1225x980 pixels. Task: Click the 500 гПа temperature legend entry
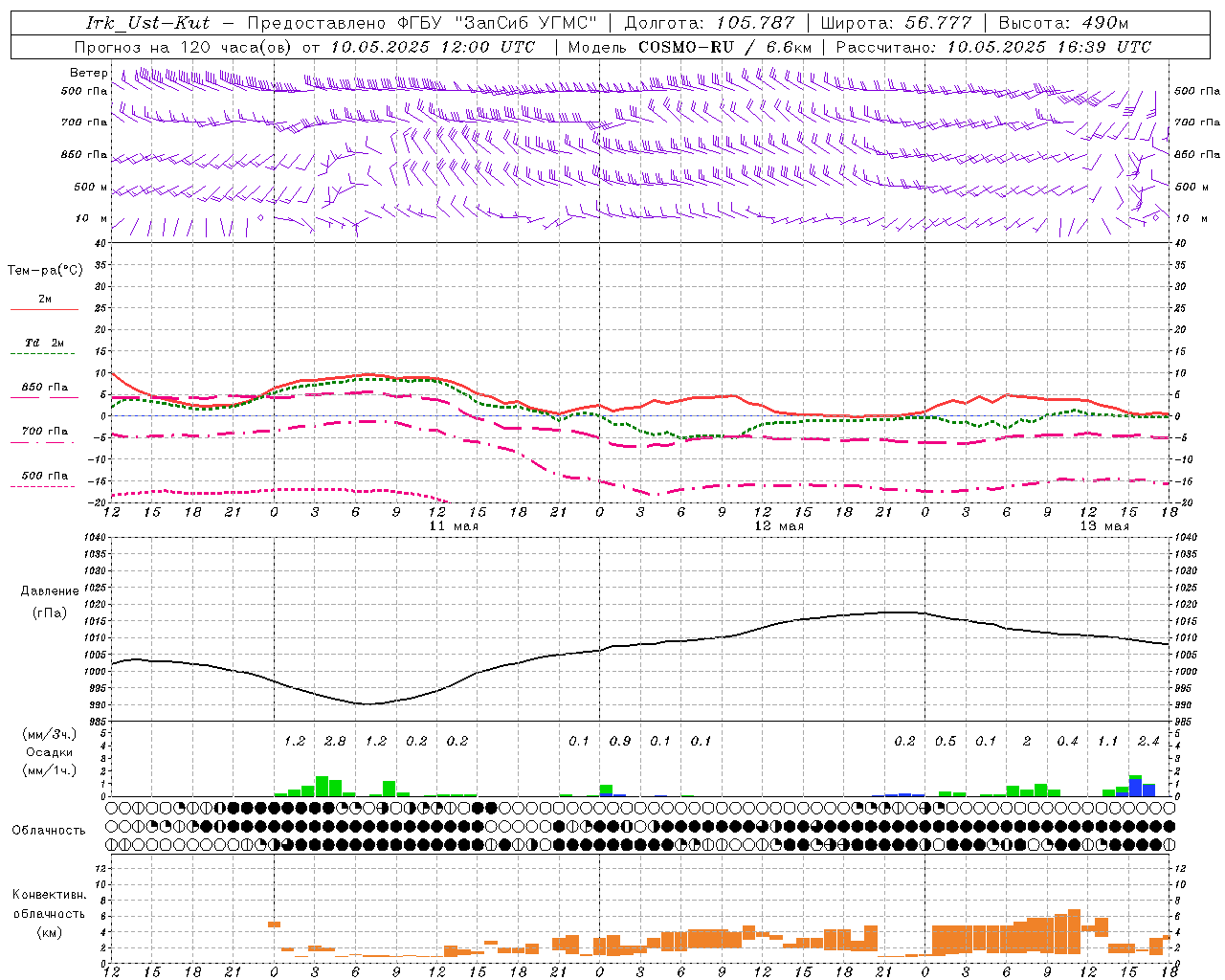44,480
